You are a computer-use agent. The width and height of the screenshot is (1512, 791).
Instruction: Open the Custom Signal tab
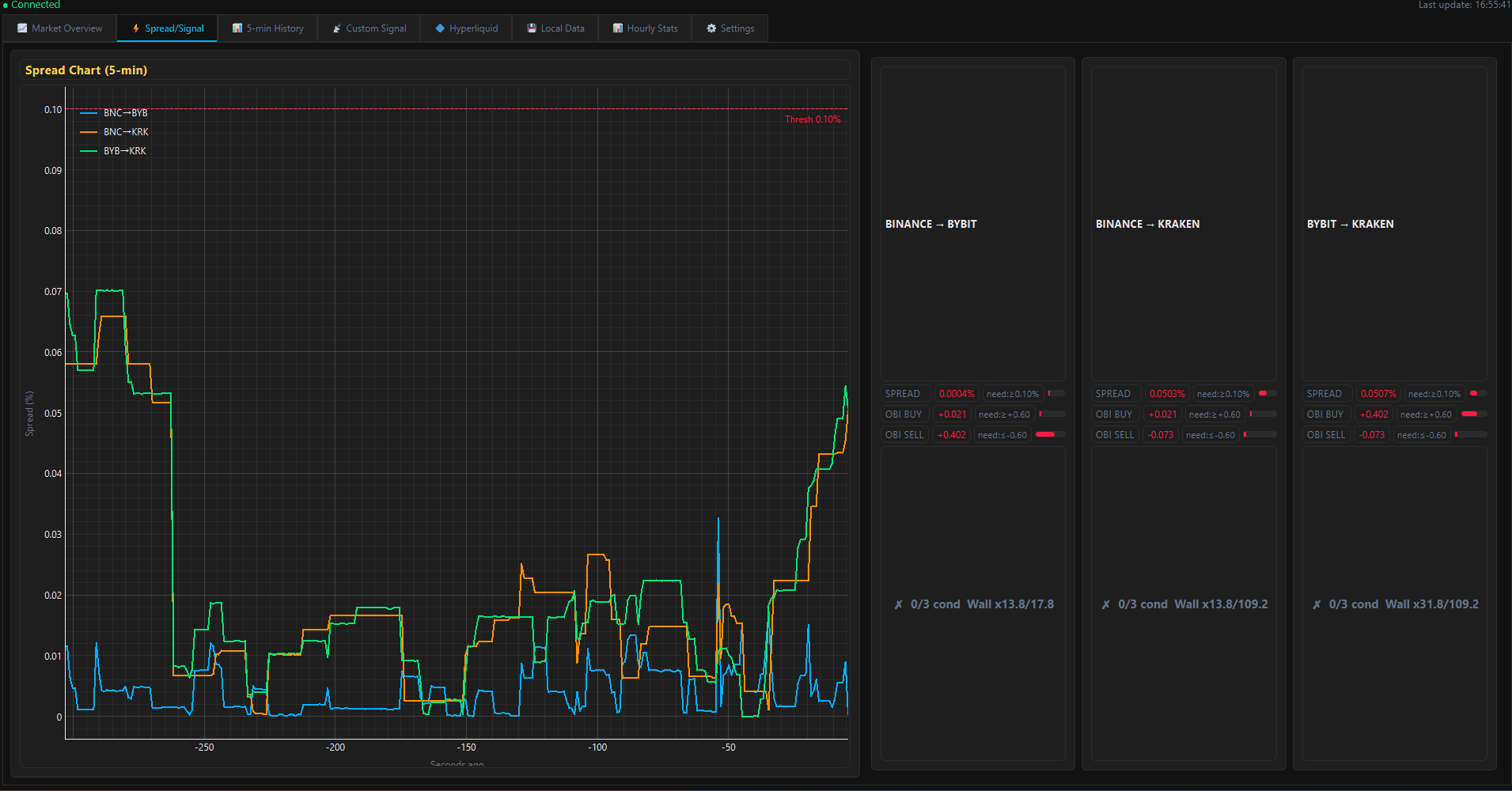pos(369,28)
